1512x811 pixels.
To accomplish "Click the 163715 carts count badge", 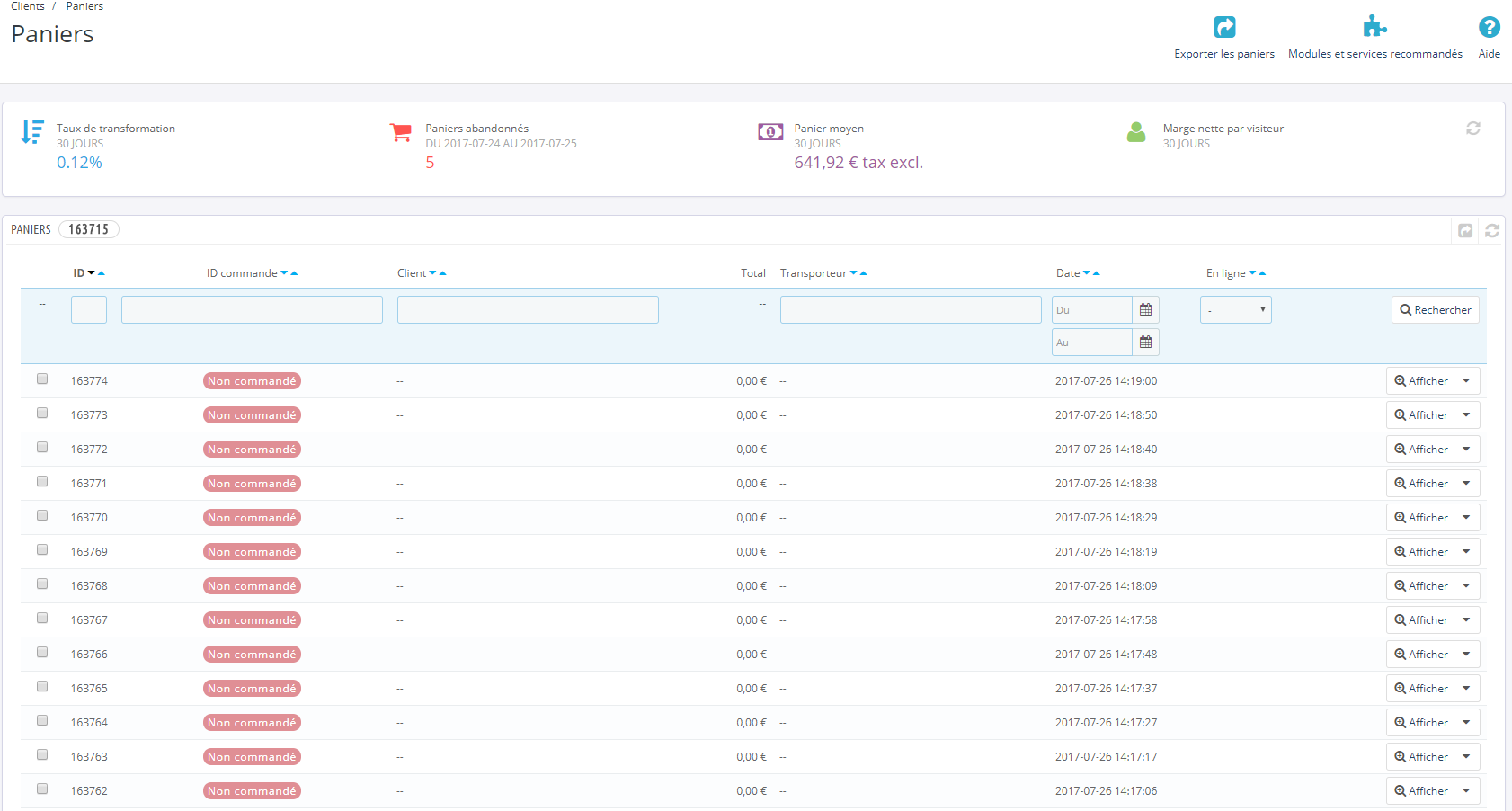I will click(x=89, y=229).
